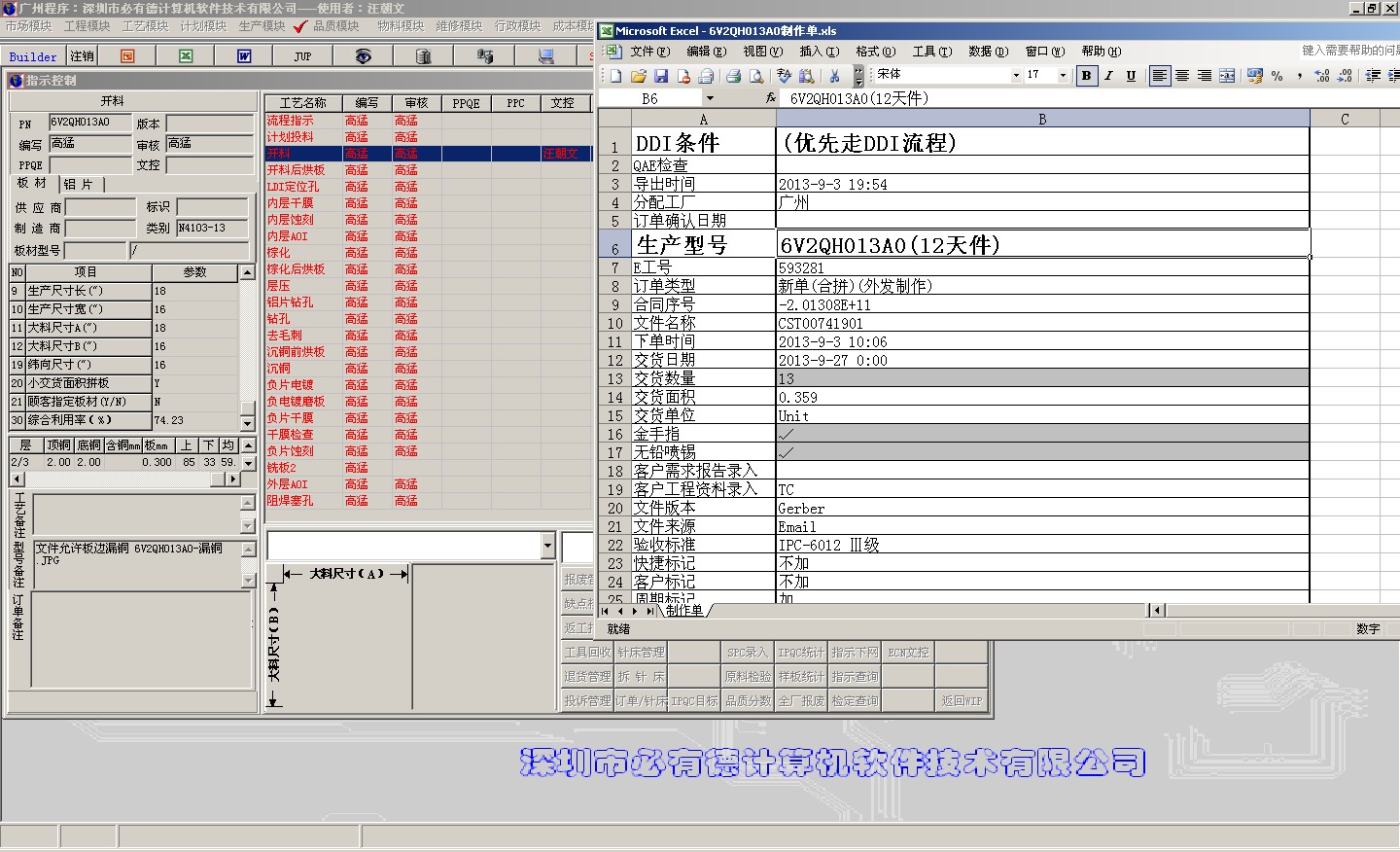Toggle Bold formatting in Excel

pos(1086,76)
